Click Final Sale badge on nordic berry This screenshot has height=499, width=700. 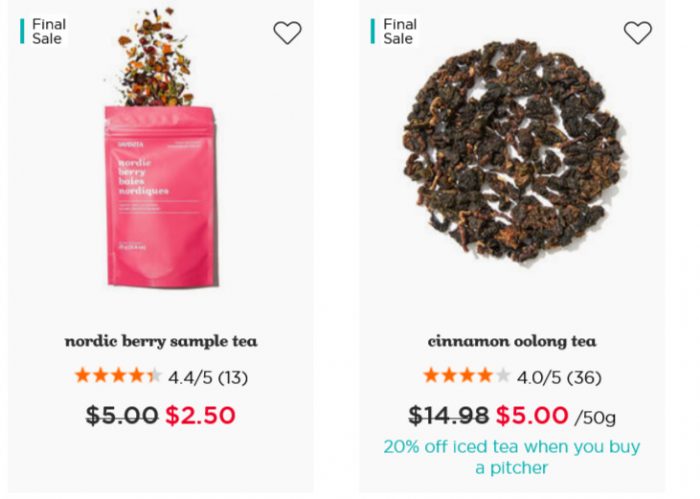pos(43,31)
